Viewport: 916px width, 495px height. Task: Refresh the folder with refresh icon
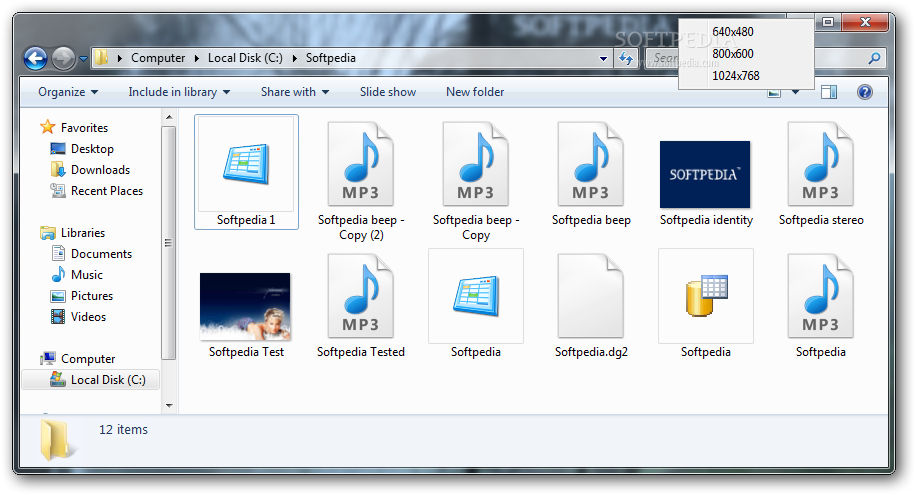[626, 58]
